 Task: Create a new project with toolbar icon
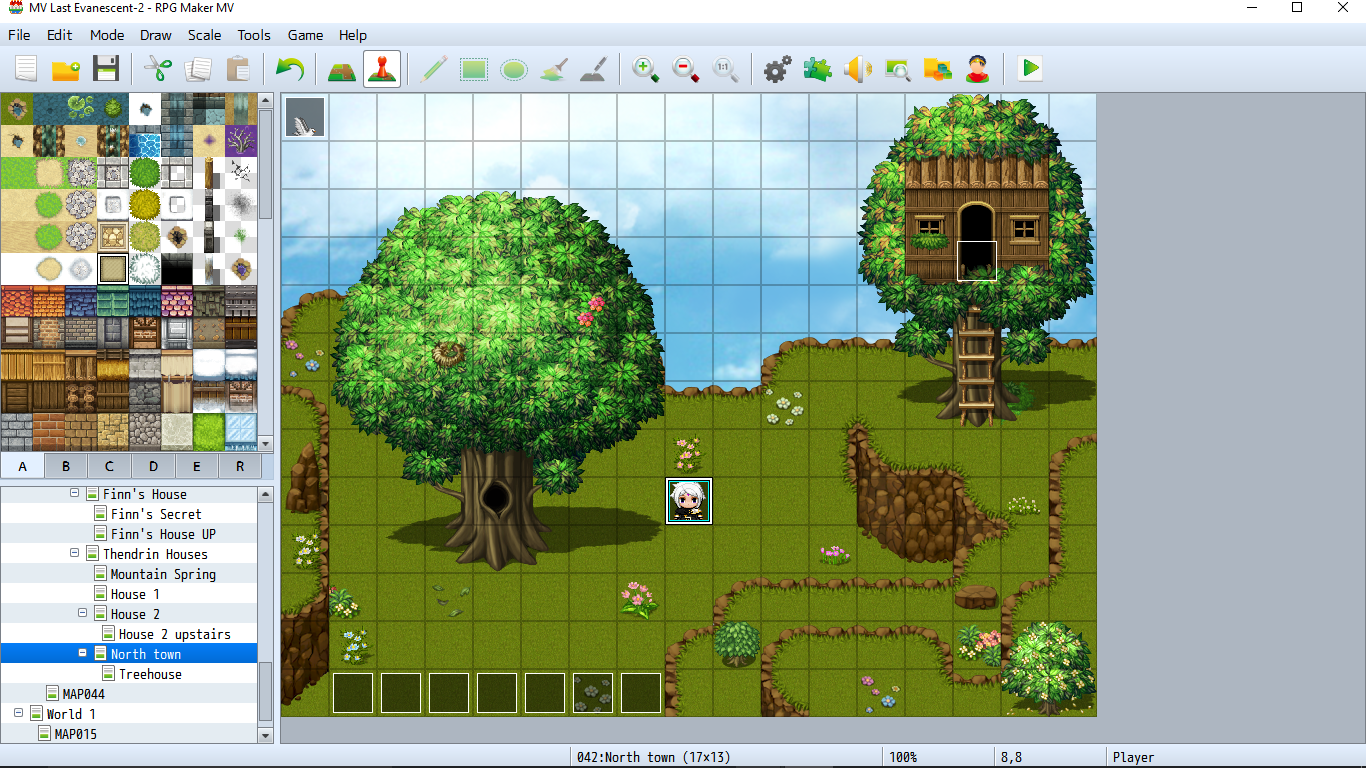26,69
